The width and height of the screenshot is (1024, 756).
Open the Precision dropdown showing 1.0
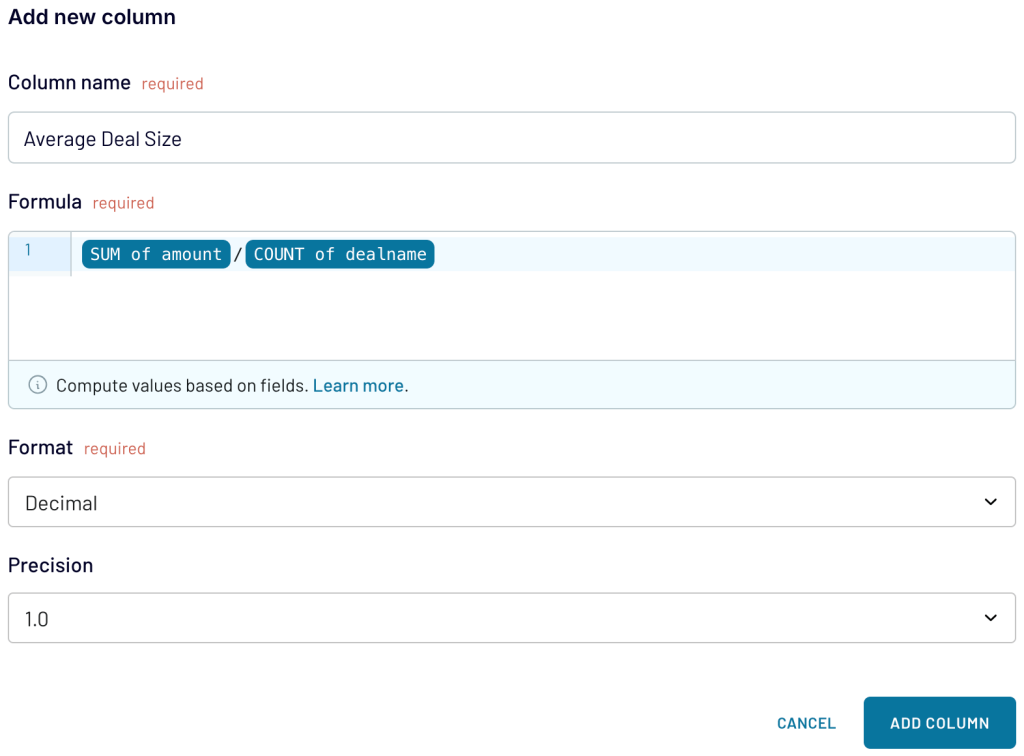point(511,618)
